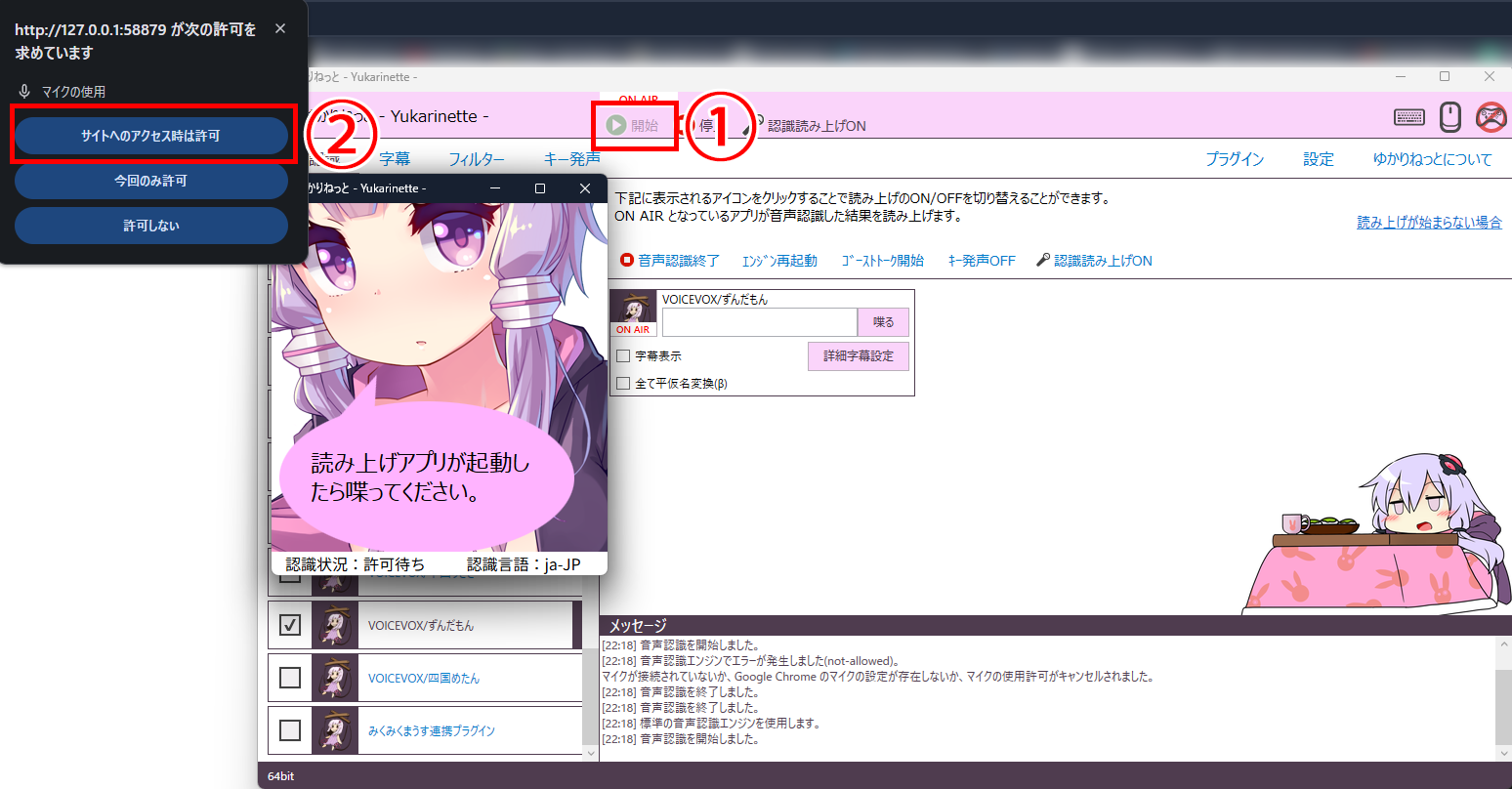This screenshot has height=789, width=1512.
Task: Focus the VOICEVOX/ずんだもん text input
Action: (760, 322)
